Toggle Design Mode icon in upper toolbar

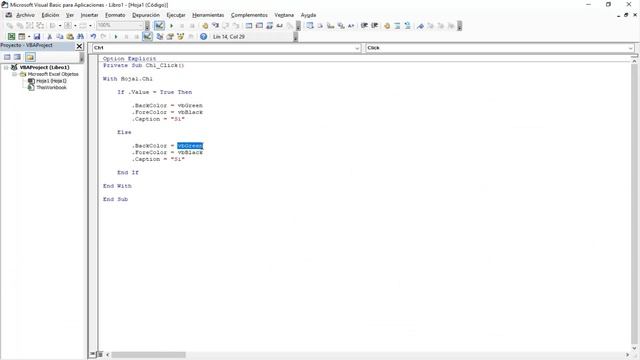coord(159,26)
